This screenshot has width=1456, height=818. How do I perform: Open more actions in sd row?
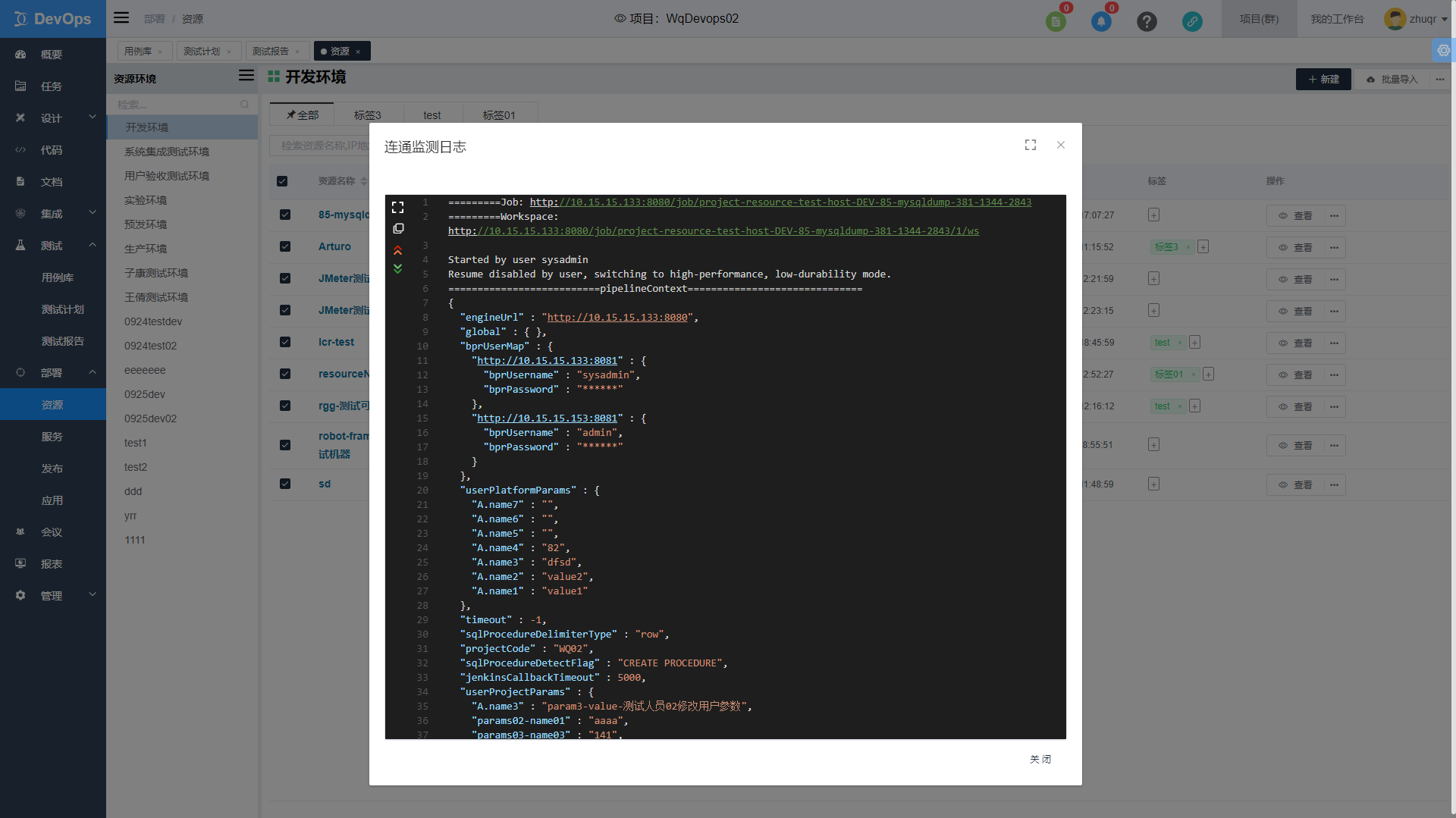tap(1334, 485)
